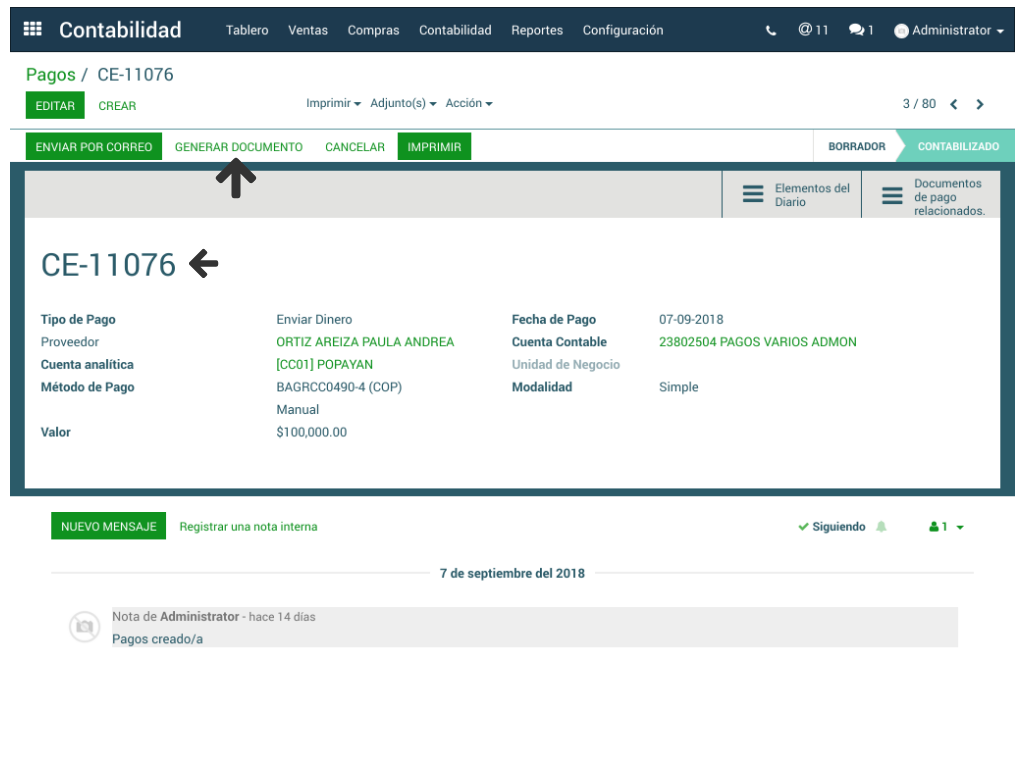Open the Configuración menu
Image resolution: width=1023 pixels, height=767 pixels.
622,30
